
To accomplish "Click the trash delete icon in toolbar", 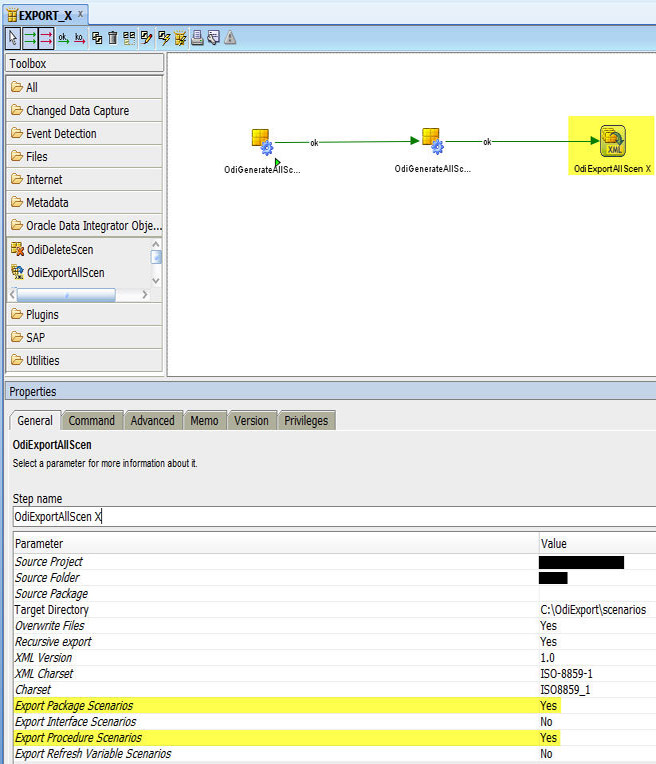I will [113, 38].
